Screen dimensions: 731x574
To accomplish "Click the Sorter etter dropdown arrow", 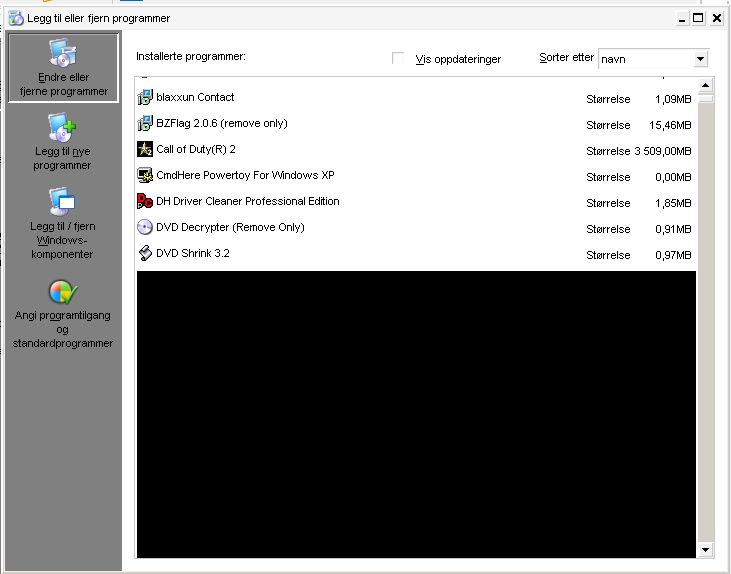I will pos(700,59).
